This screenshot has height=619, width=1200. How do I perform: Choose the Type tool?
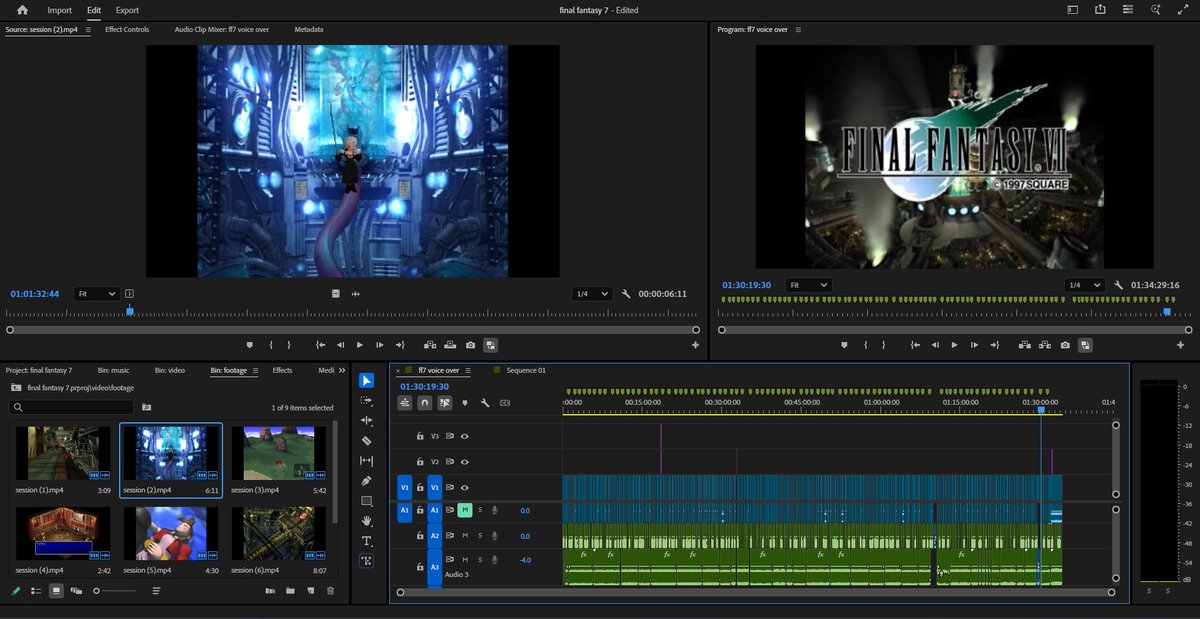click(x=366, y=541)
